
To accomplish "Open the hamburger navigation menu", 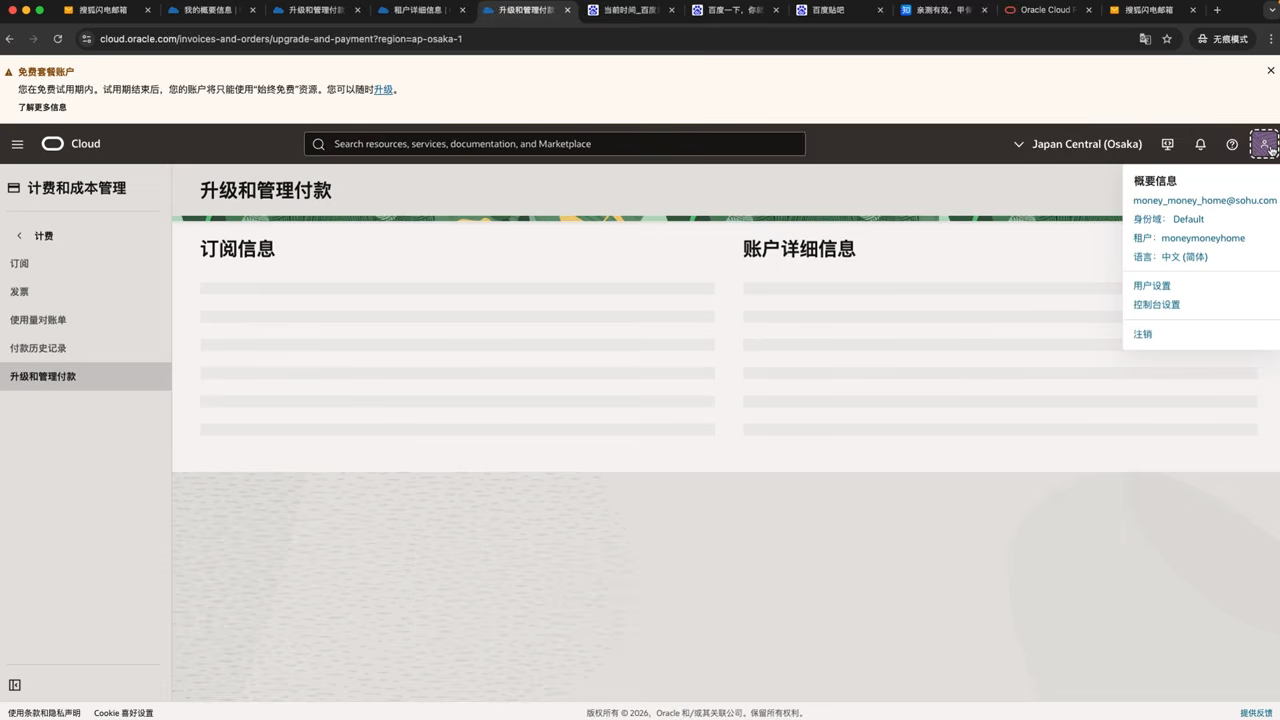I will pyautogui.click(x=17, y=144).
